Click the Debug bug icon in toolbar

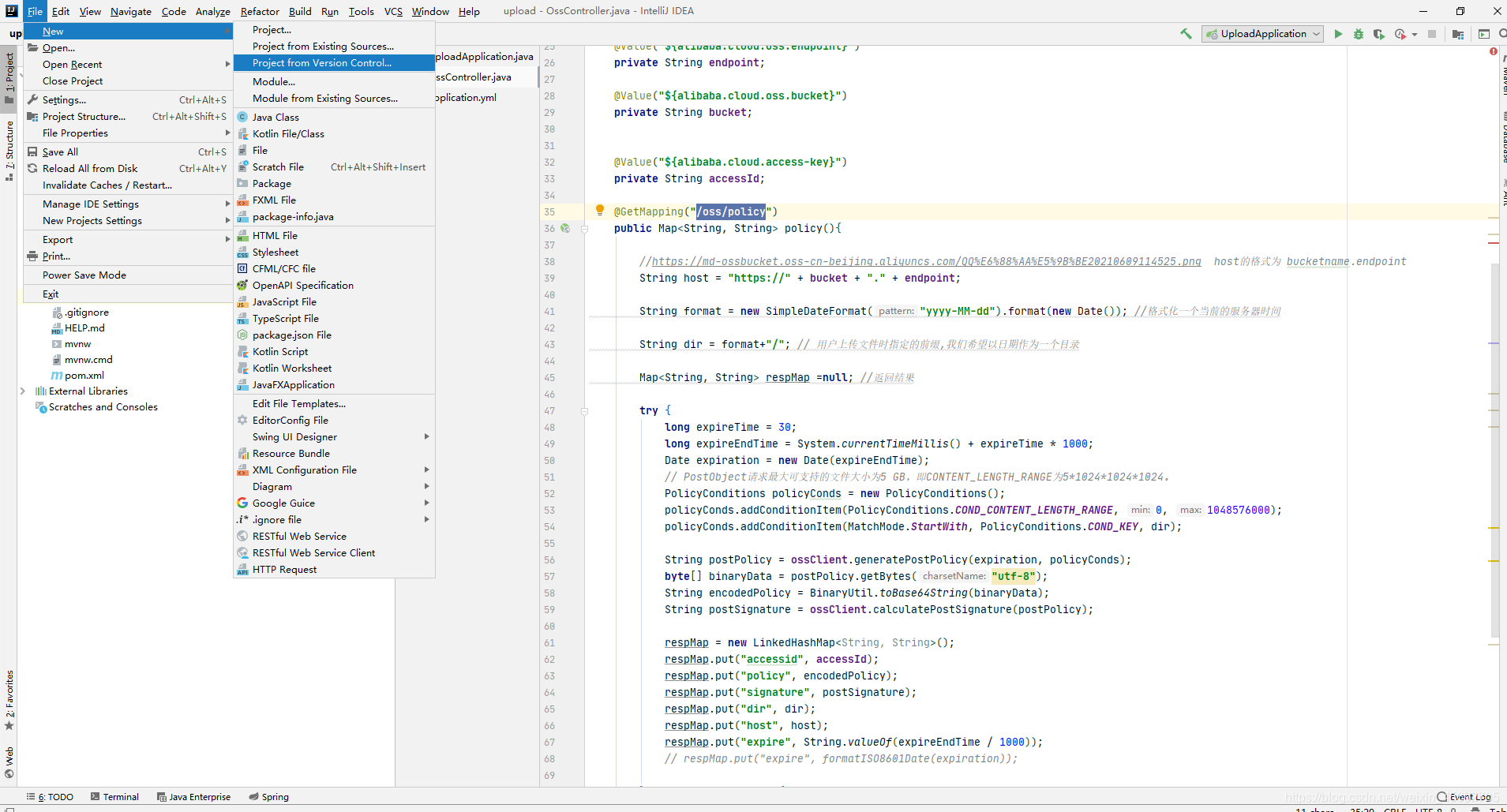[x=1359, y=34]
